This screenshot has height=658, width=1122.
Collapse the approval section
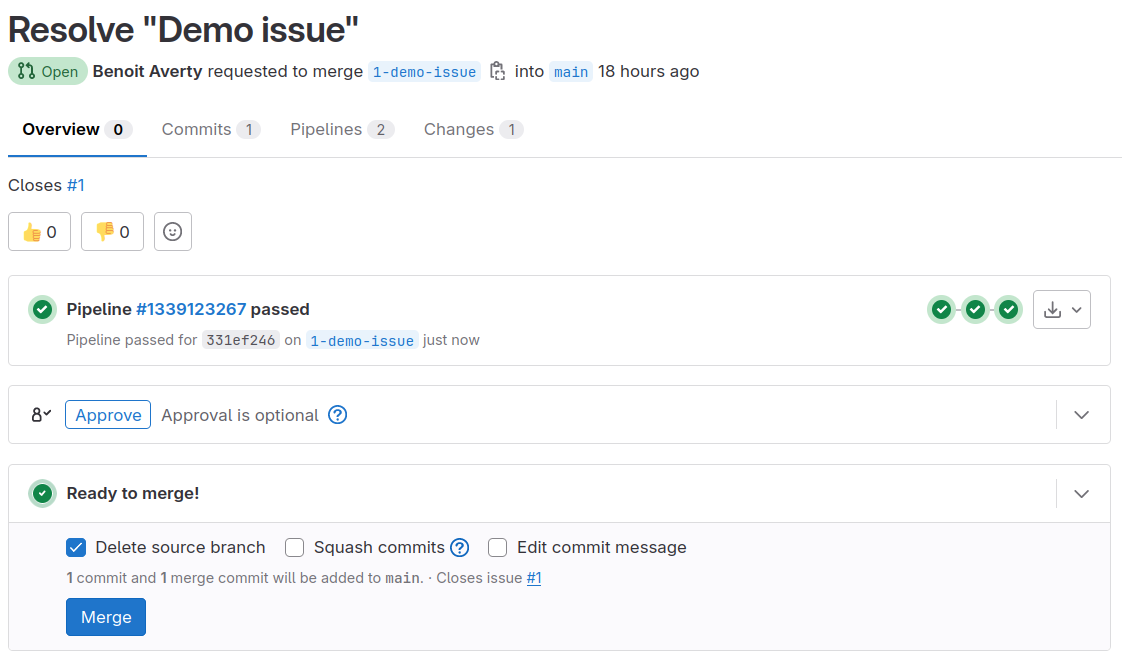click(1081, 414)
